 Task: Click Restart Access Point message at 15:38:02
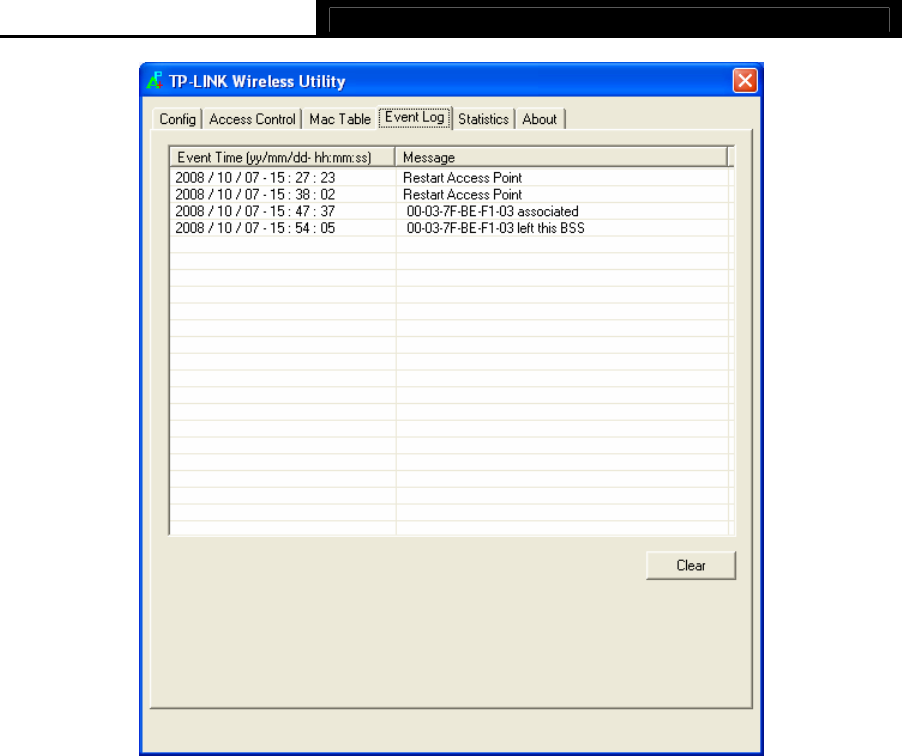[x=463, y=194]
